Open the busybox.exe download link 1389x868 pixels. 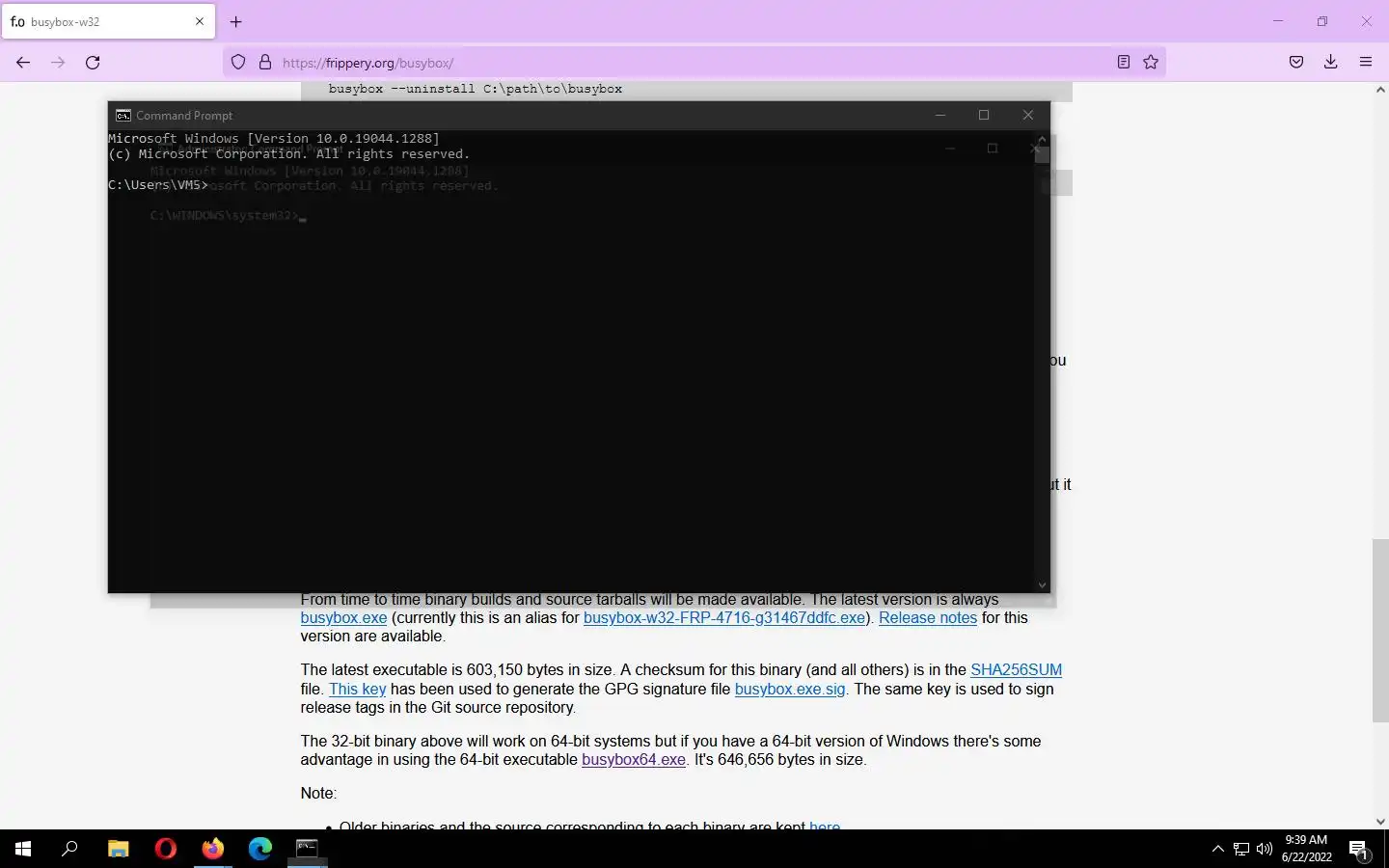click(x=343, y=618)
